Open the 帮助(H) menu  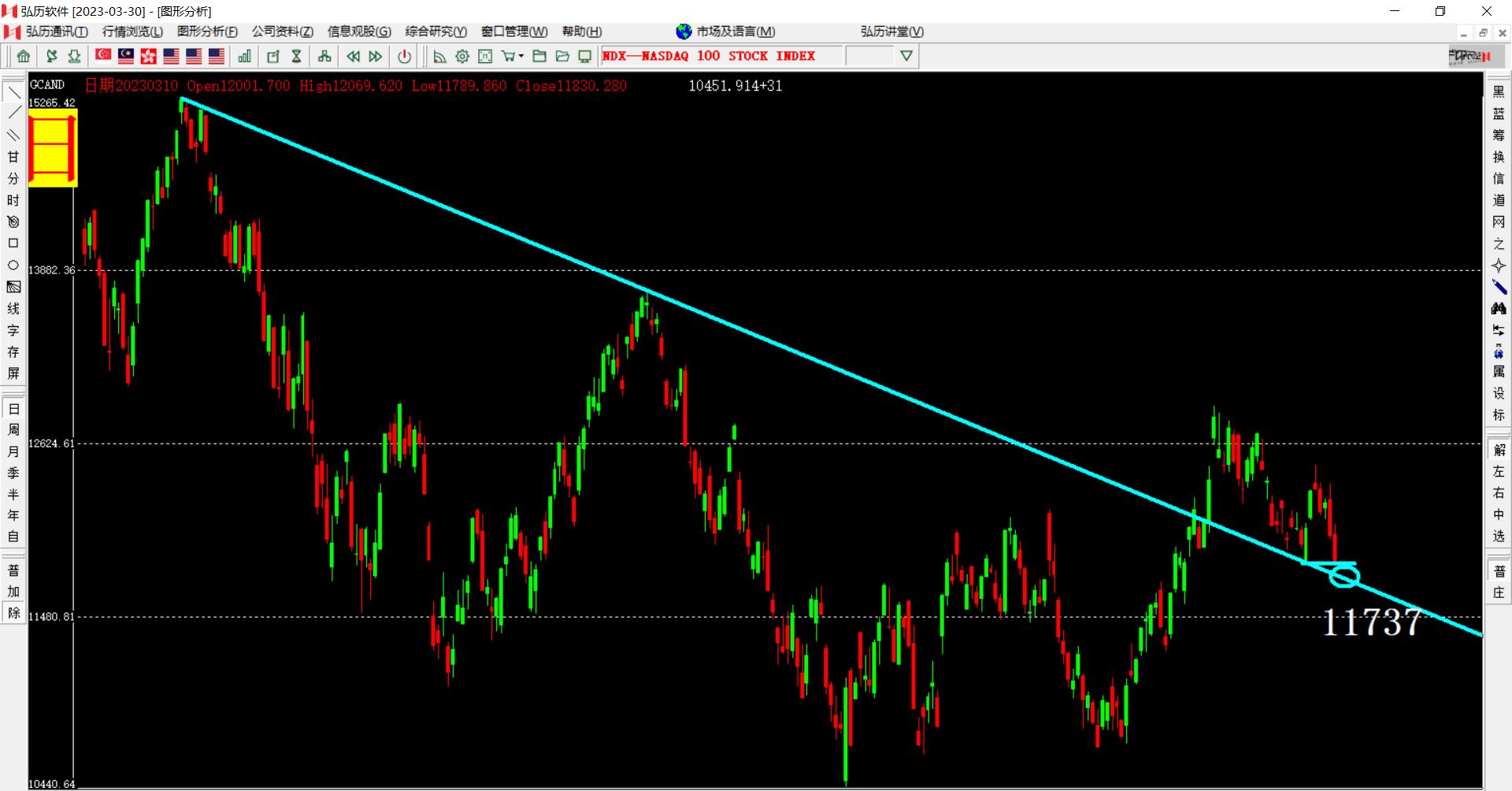(582, 32)
